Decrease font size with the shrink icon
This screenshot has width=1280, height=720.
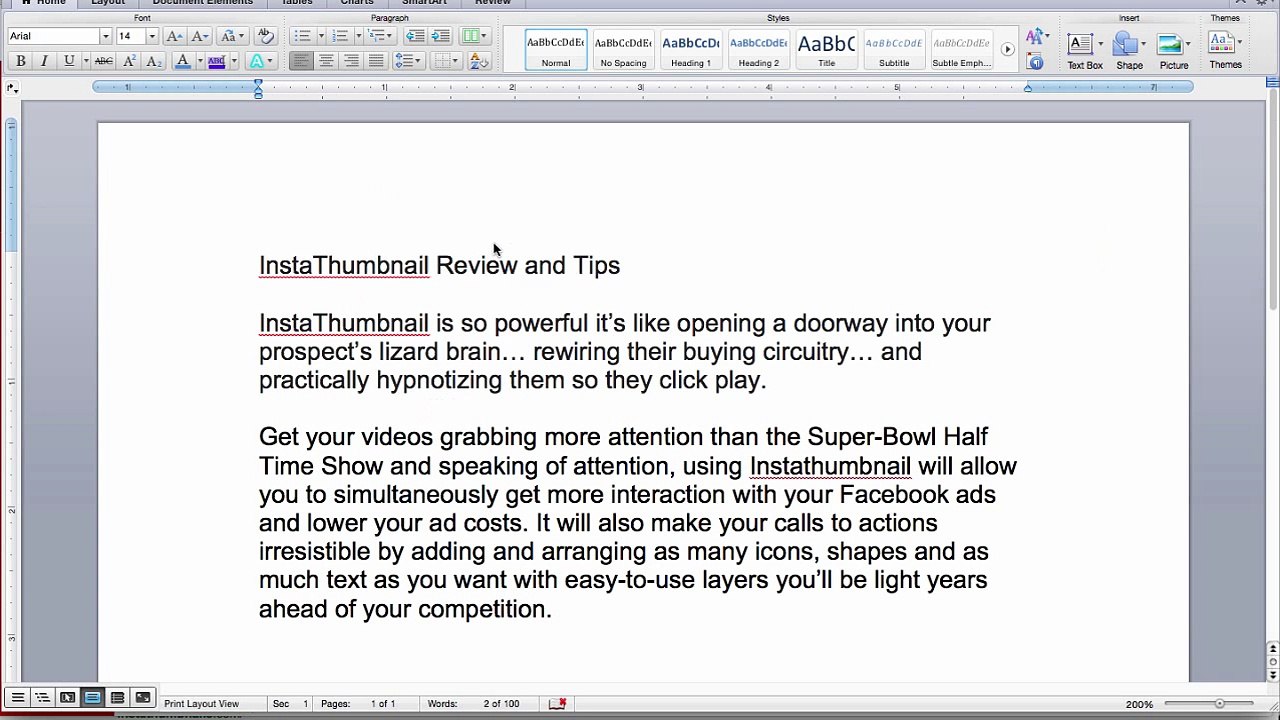[200, 36]
